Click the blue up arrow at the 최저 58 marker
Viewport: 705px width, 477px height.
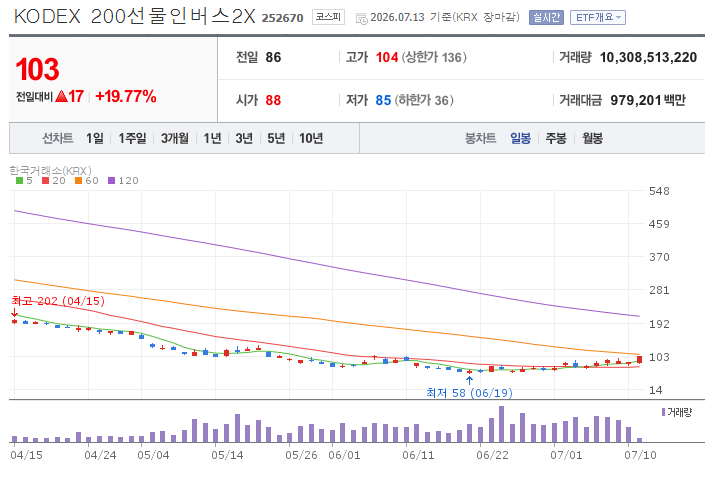(x=469, y=381)
